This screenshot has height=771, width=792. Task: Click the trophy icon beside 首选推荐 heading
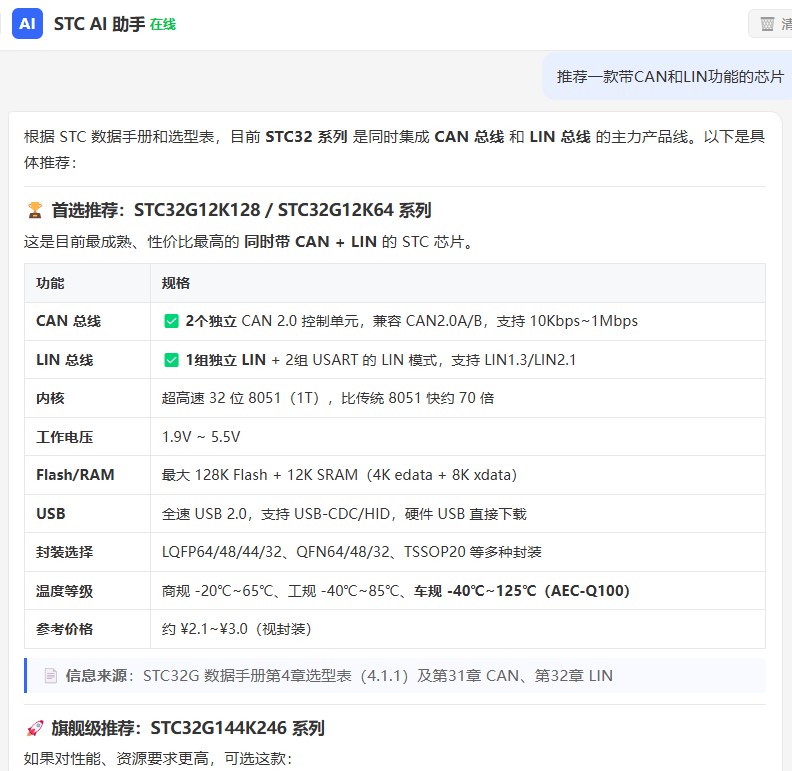[35, 210]
